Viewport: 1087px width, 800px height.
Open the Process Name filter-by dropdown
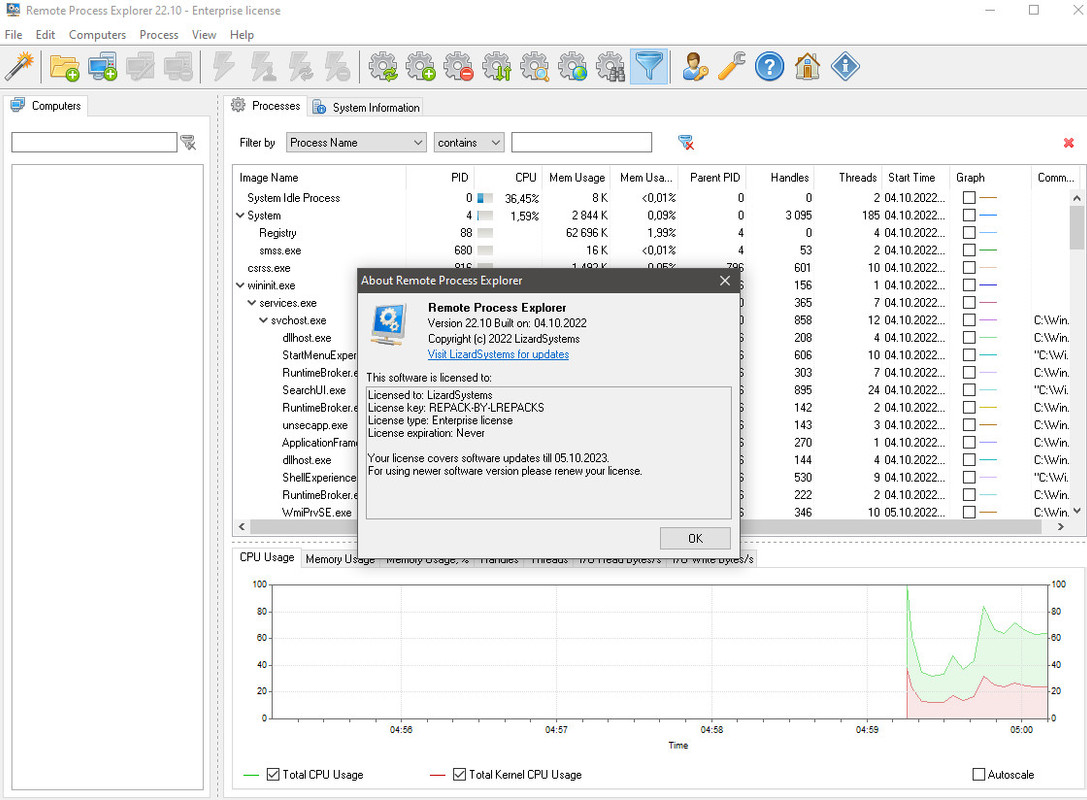[x=356, y=142]
